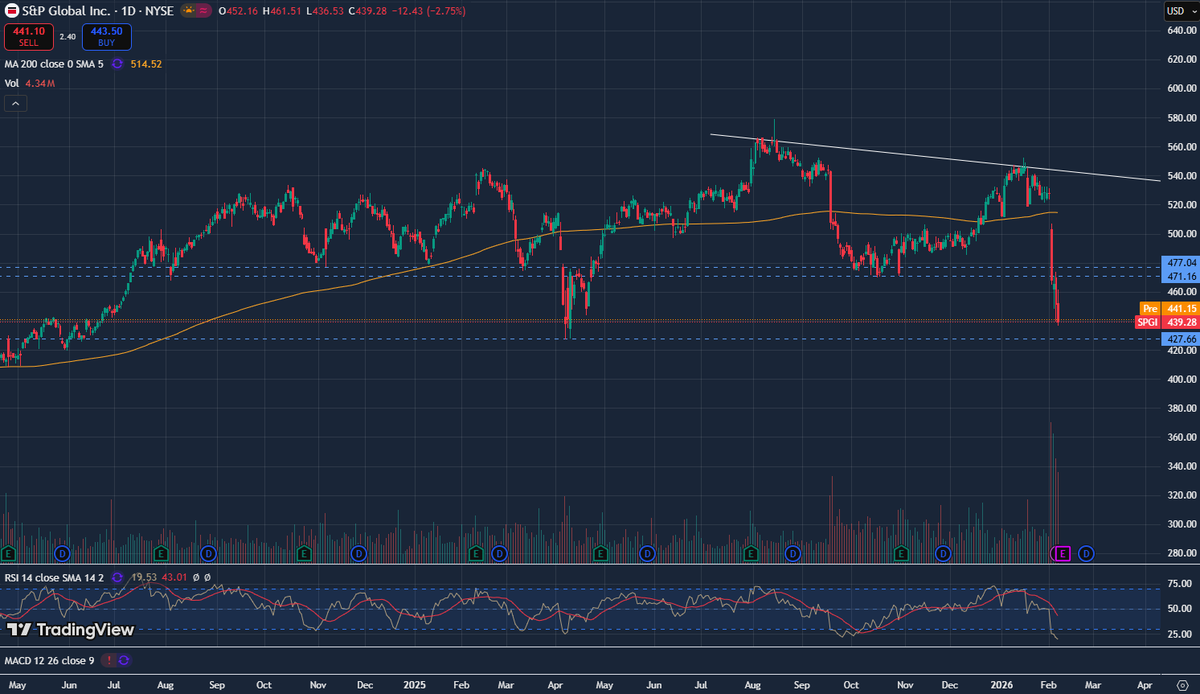The width and height of the screenshot is (1200, 694).
Task: Click the dividend D marker right of purple E
Action: pyautogui.click(x=1086, y=553)
